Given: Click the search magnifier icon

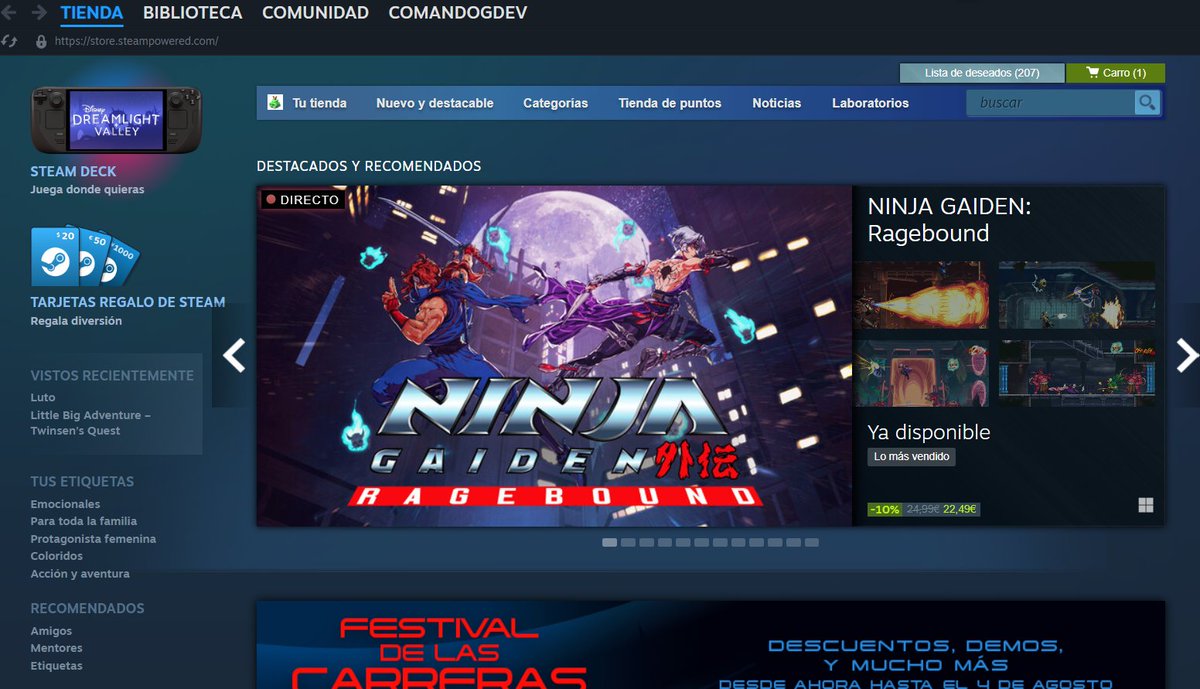Looking at the screenshot, I should tap(1147, 102).
